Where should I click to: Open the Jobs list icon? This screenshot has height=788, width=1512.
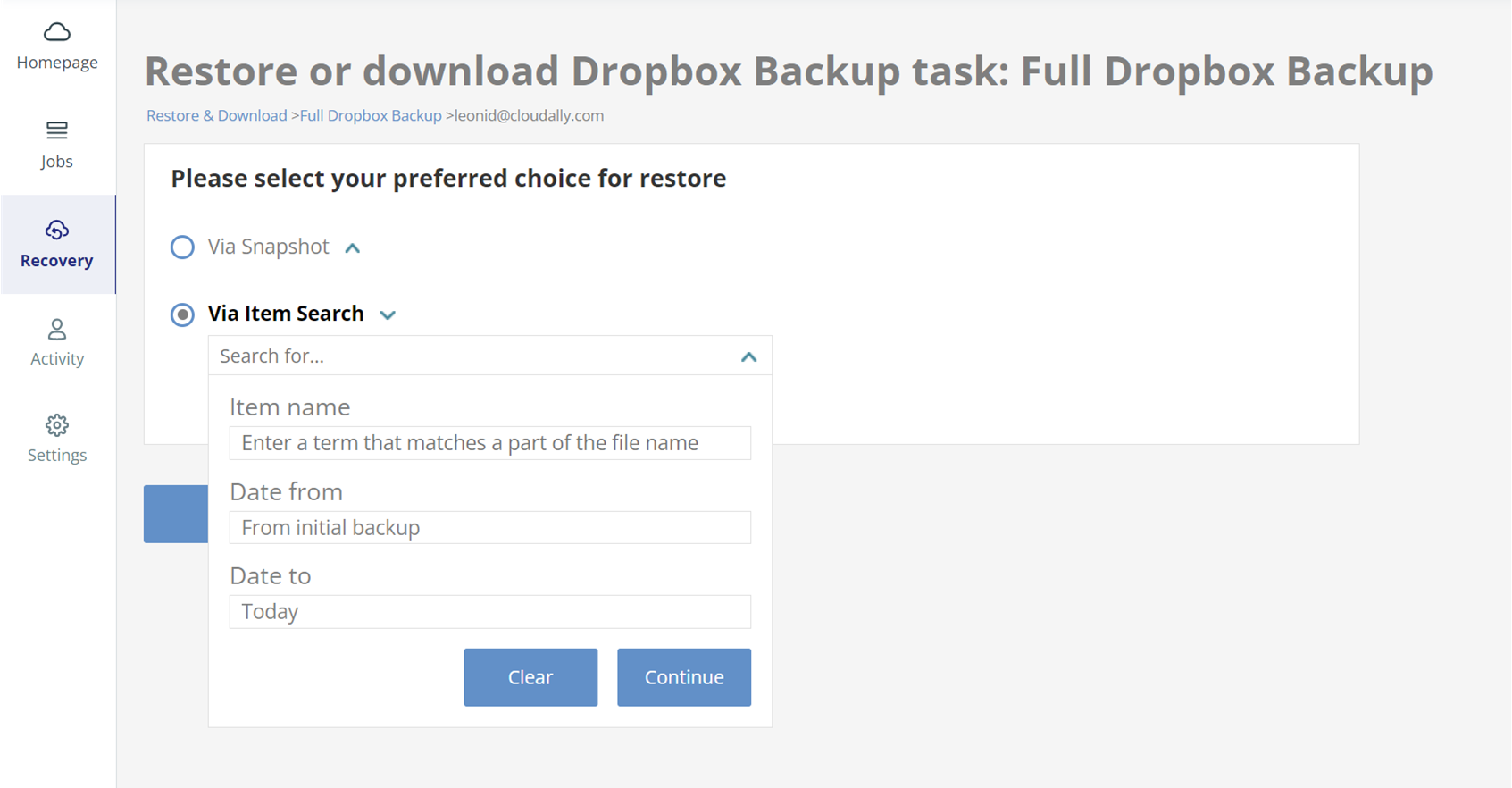point(57,131)
